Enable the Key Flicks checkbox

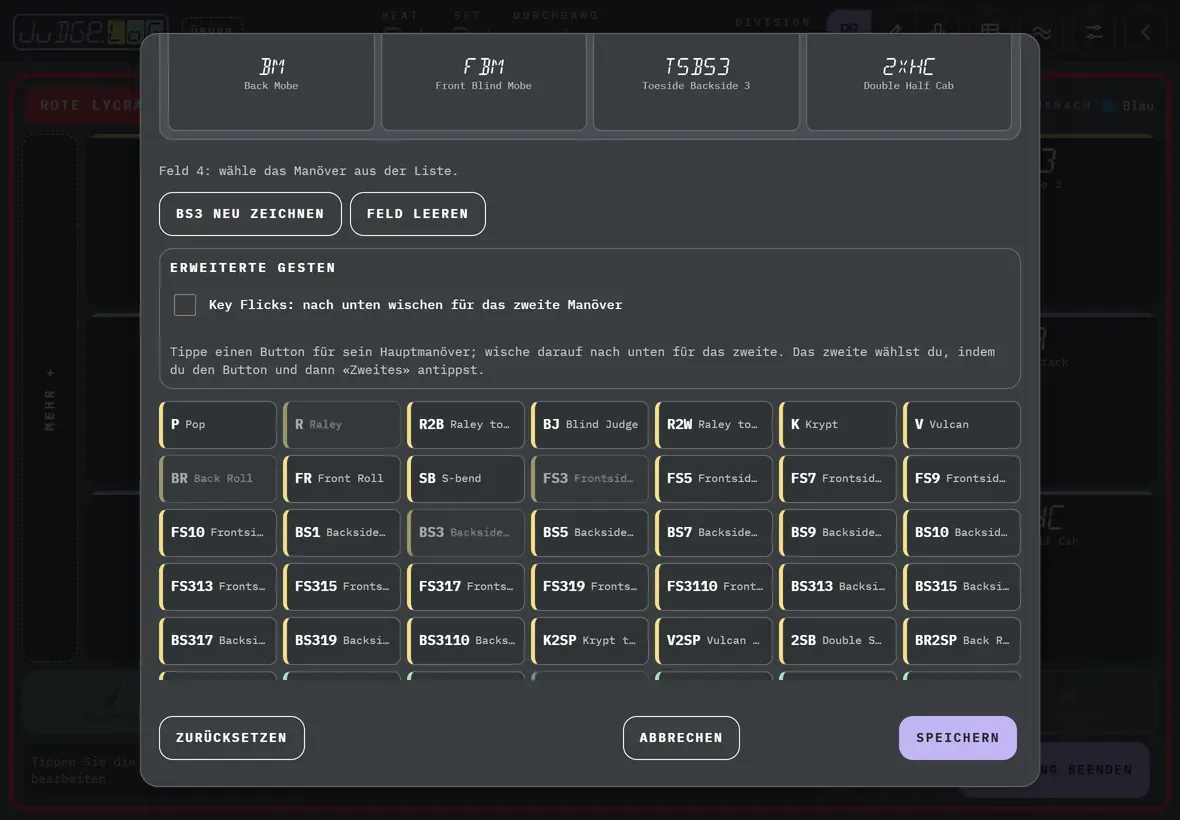pos(185,305)
